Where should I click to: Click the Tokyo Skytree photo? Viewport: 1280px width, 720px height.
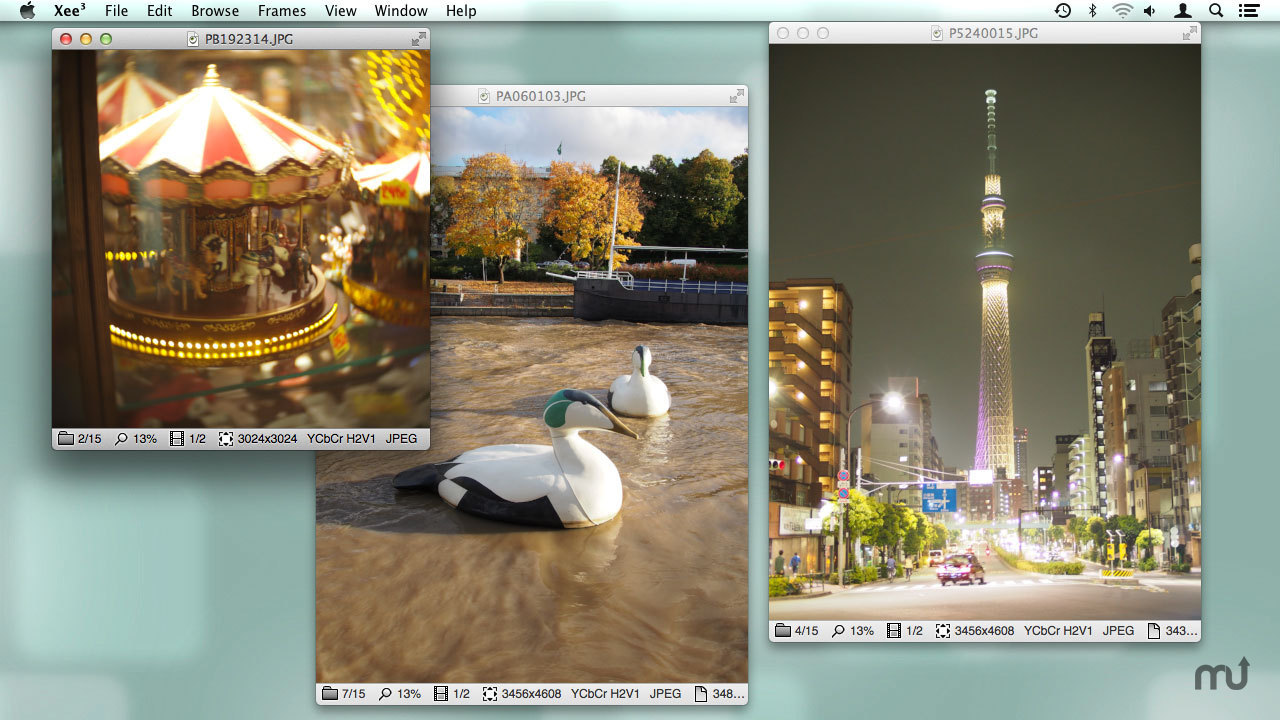coord(985,330)
